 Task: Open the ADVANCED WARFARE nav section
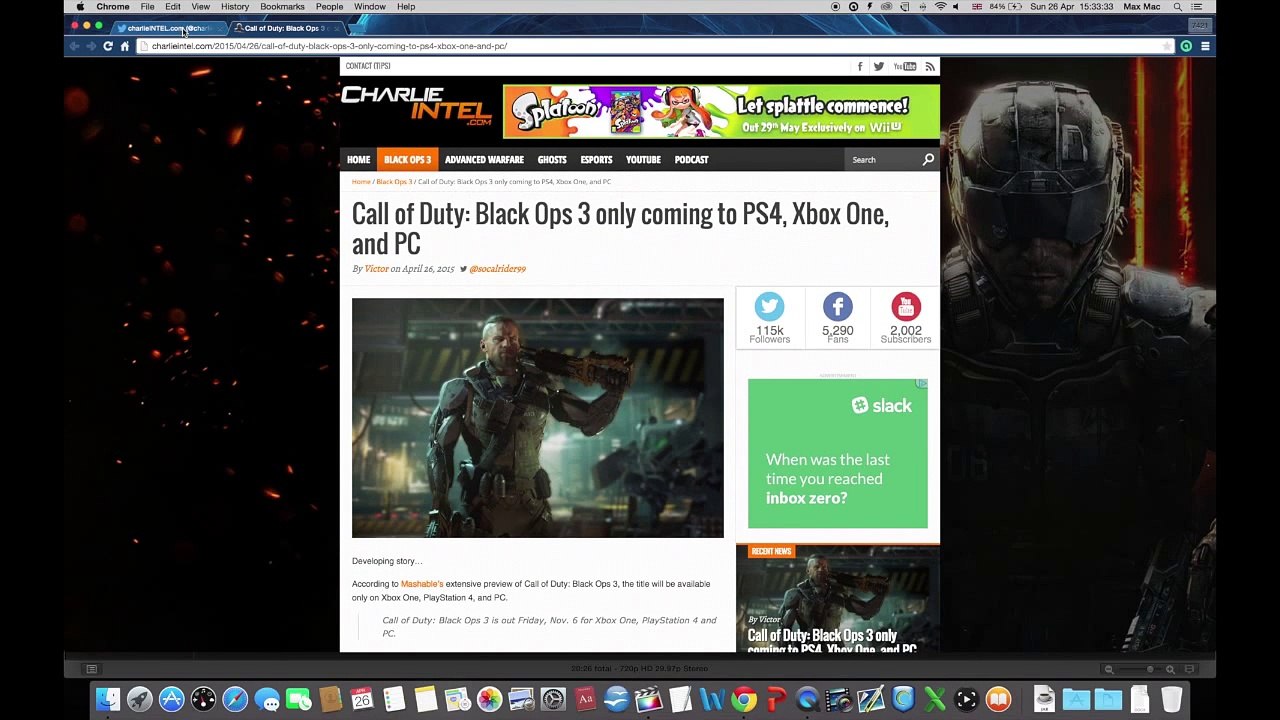(x=484, y=160)
